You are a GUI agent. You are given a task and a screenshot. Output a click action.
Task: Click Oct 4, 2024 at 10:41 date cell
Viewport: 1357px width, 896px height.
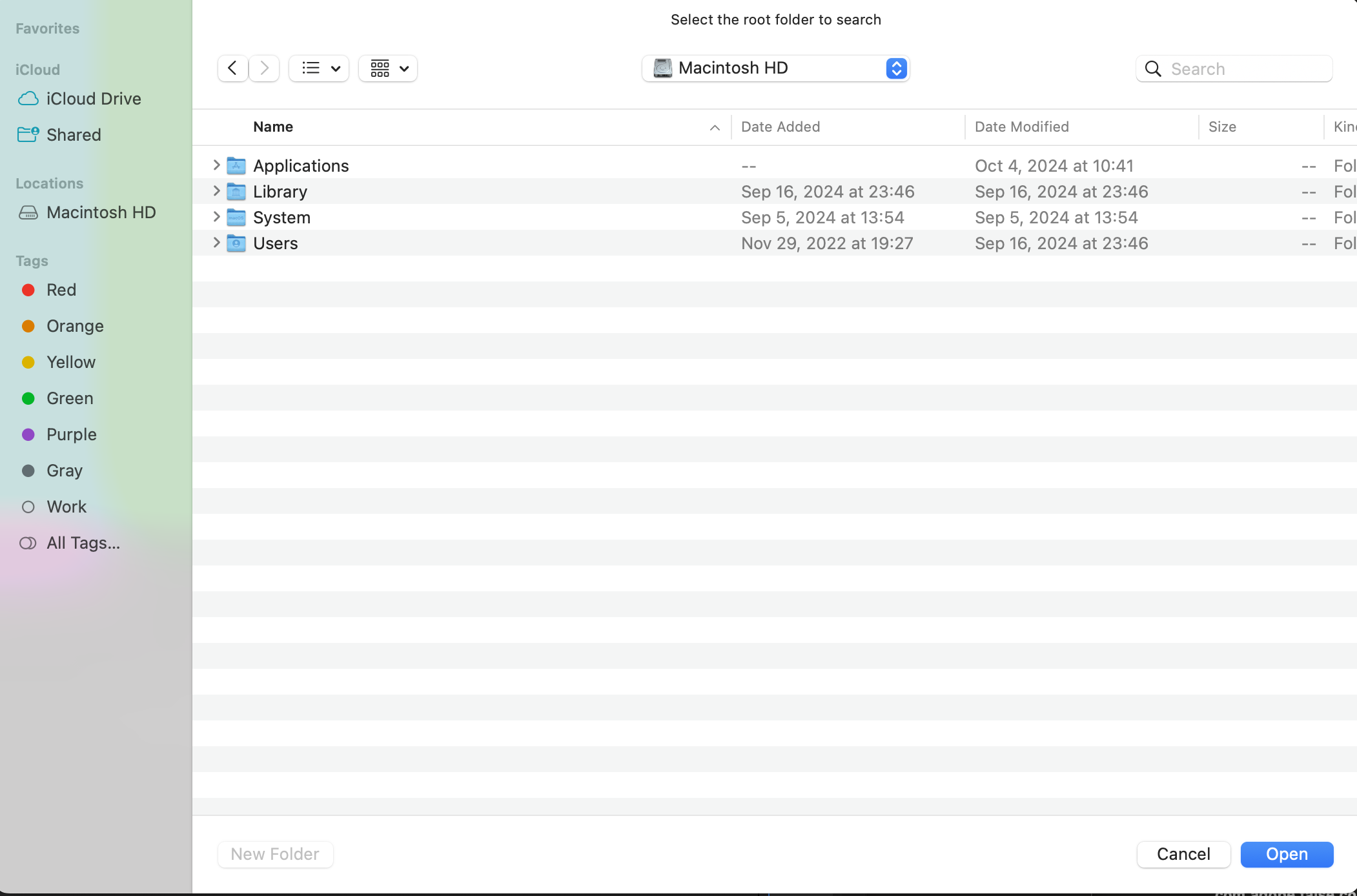point(1054,166)
